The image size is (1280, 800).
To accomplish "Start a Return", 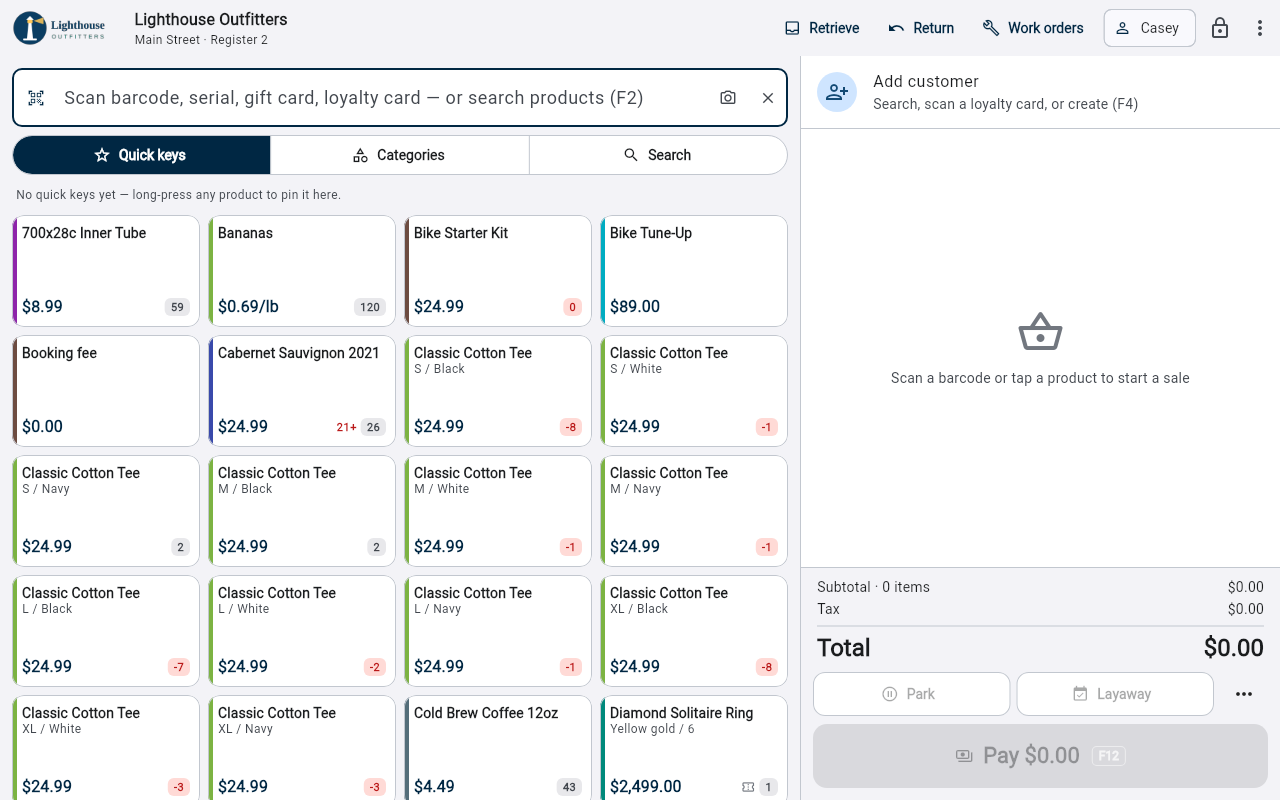I will tap(921, 28).
